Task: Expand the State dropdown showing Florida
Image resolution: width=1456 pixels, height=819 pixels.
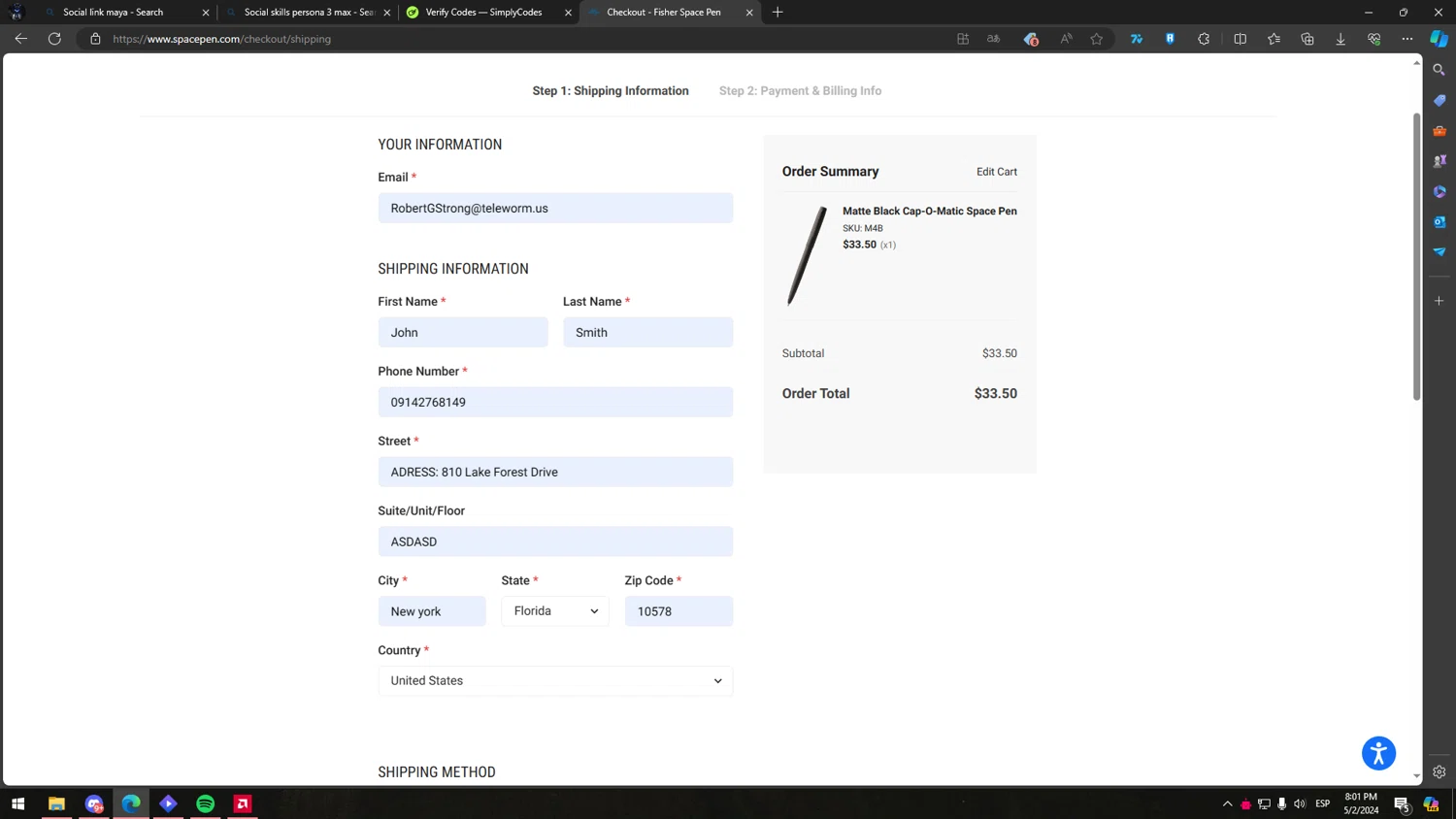Action: [x=555, y=611]
